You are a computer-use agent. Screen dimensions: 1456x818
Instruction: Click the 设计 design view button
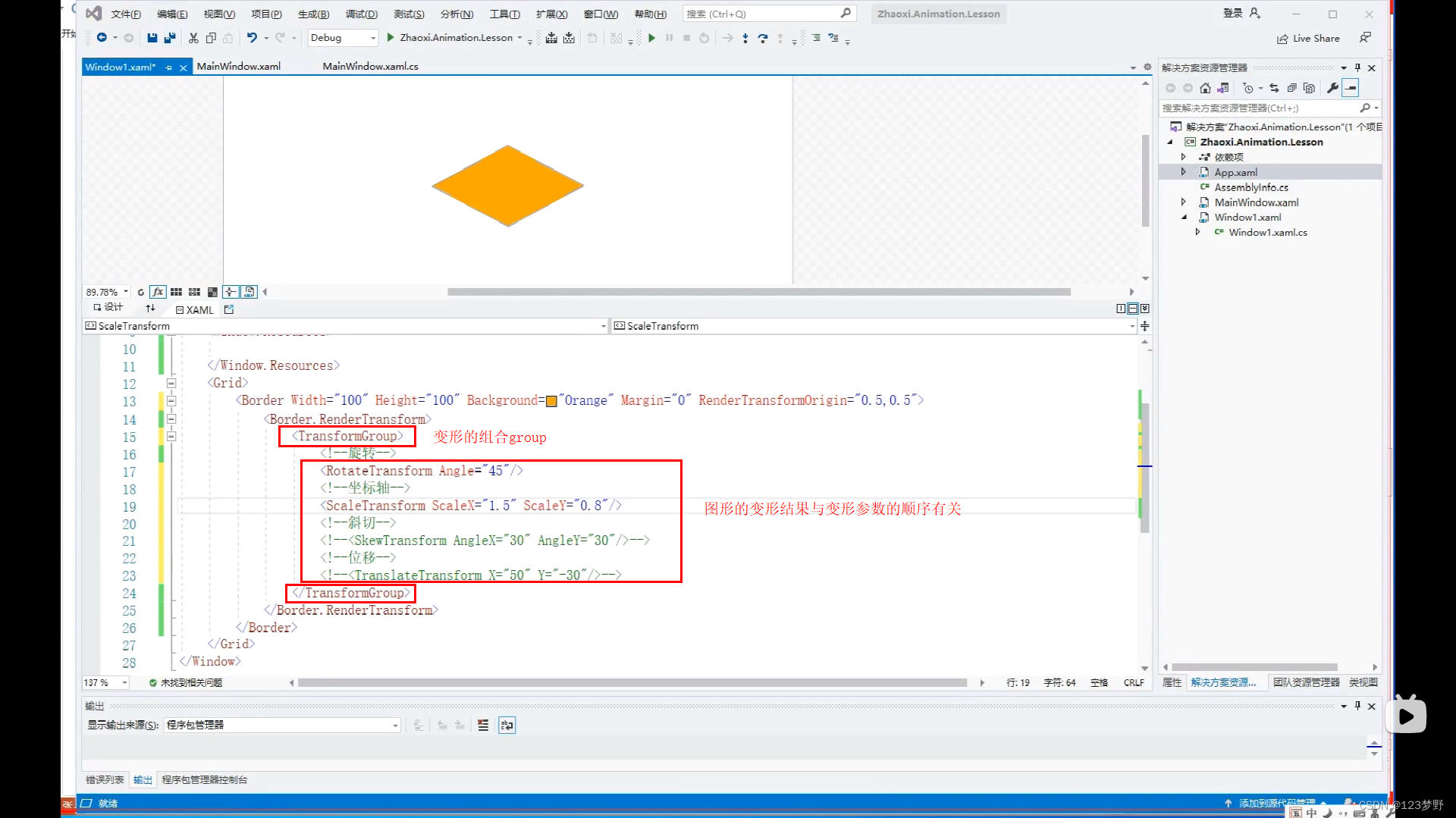coord(108,308)
